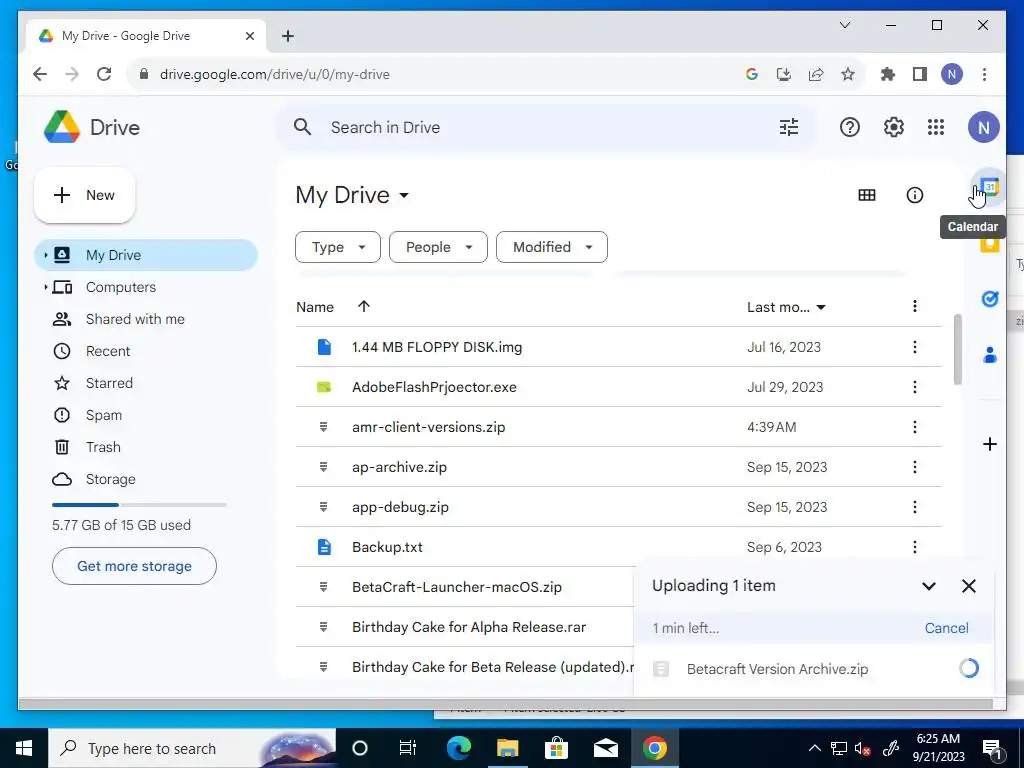
Task: Open more actions for app-debug.zip
Action: point(914,507)
